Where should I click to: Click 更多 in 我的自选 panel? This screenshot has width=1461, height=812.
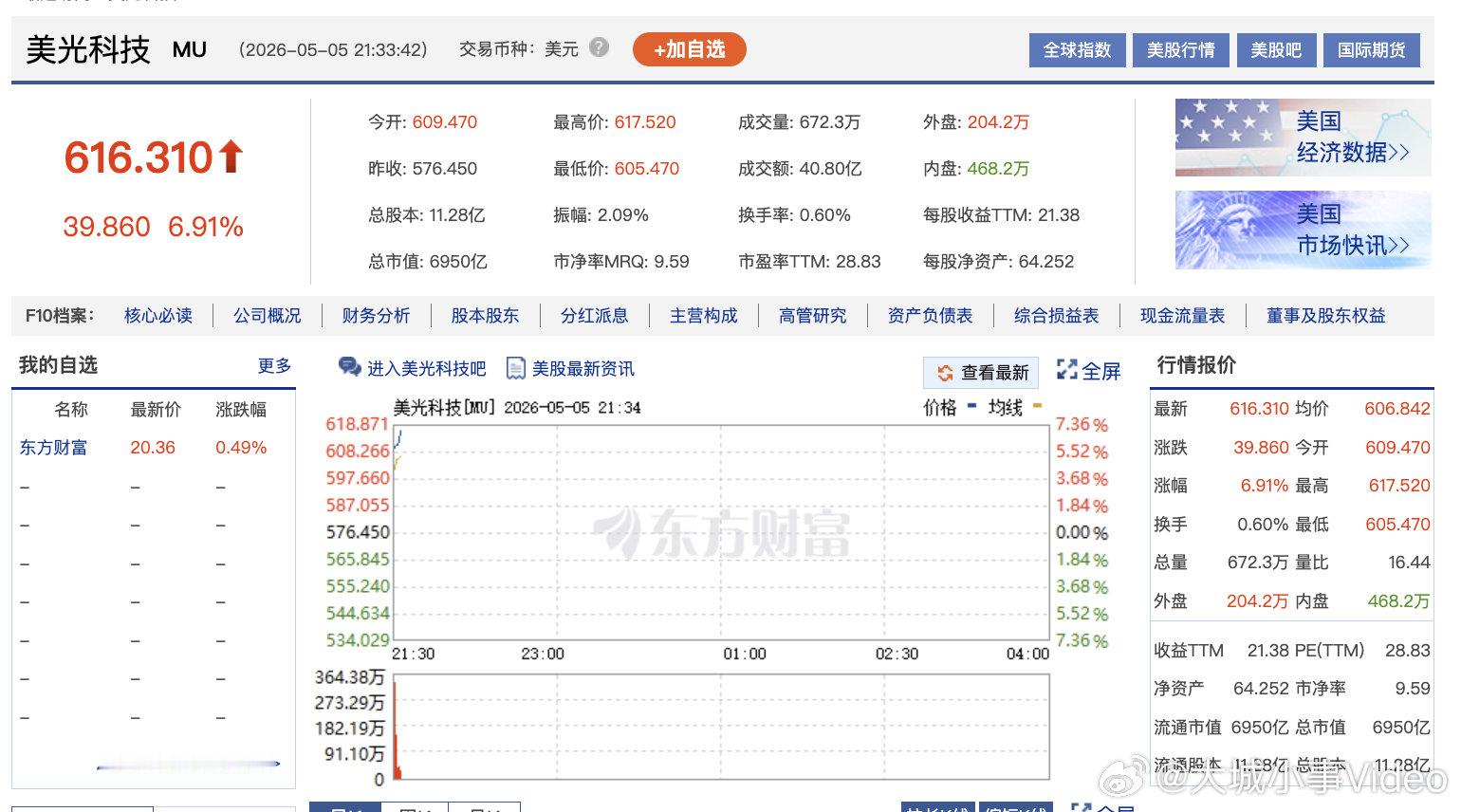click(x=275, y=366)
